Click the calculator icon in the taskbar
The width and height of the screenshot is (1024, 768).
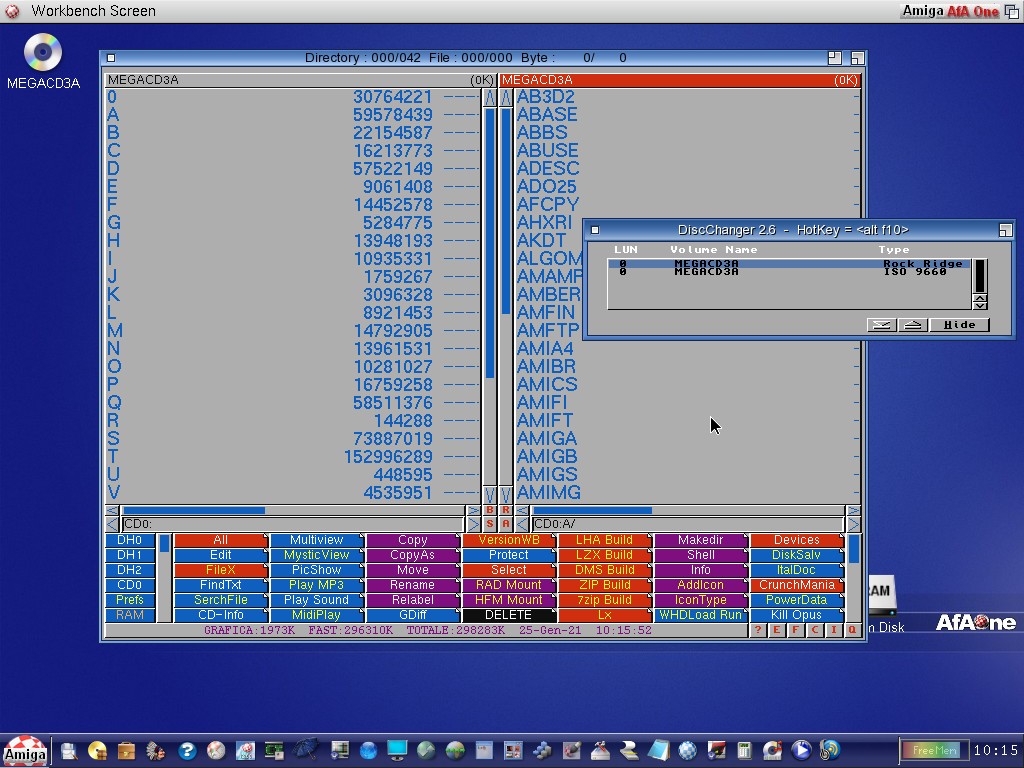click(744, 750)
